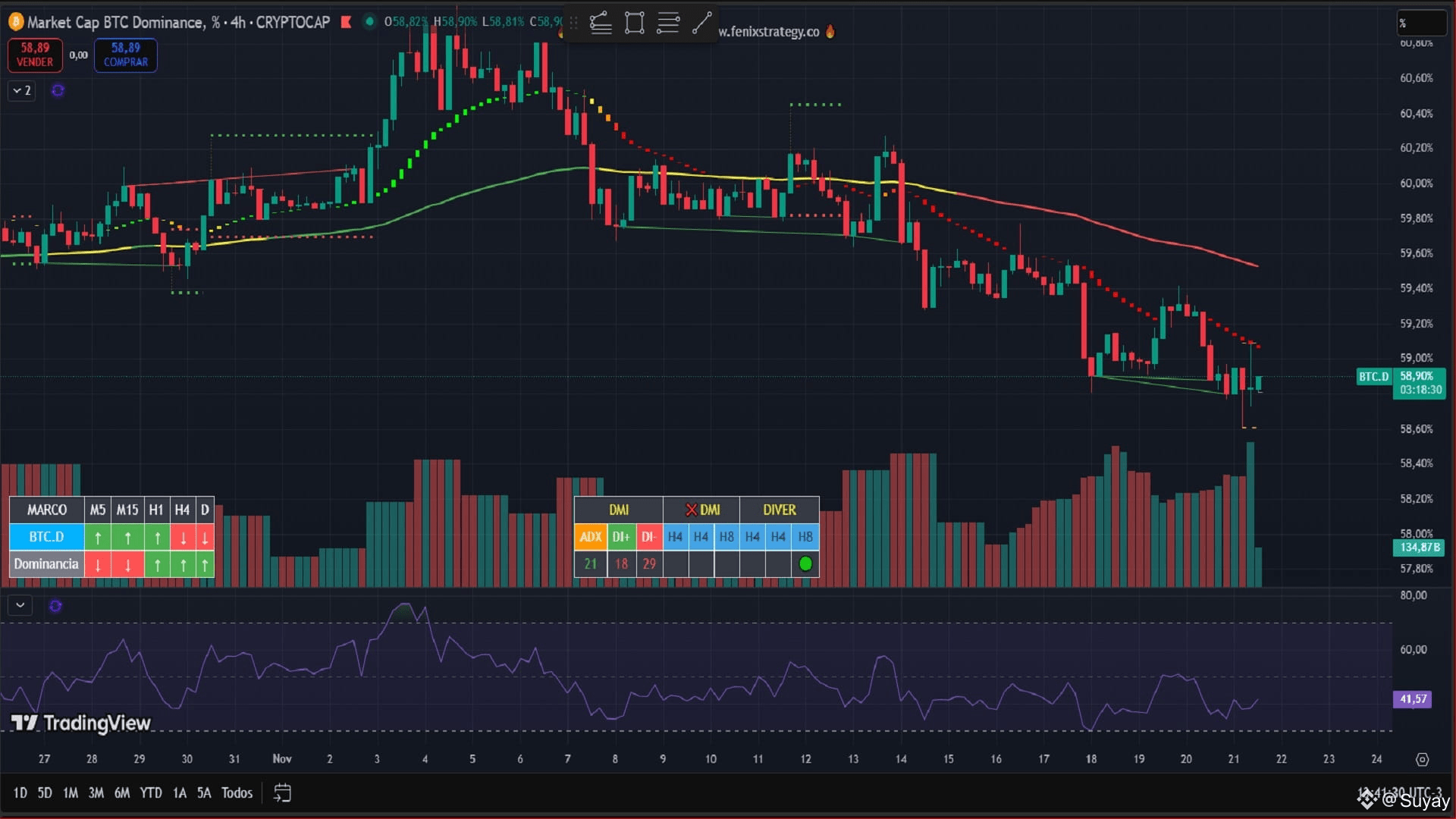Screen dimensions: 1456x819
Task: Toggle the percent scale button top right
Action: [1420, 23]
